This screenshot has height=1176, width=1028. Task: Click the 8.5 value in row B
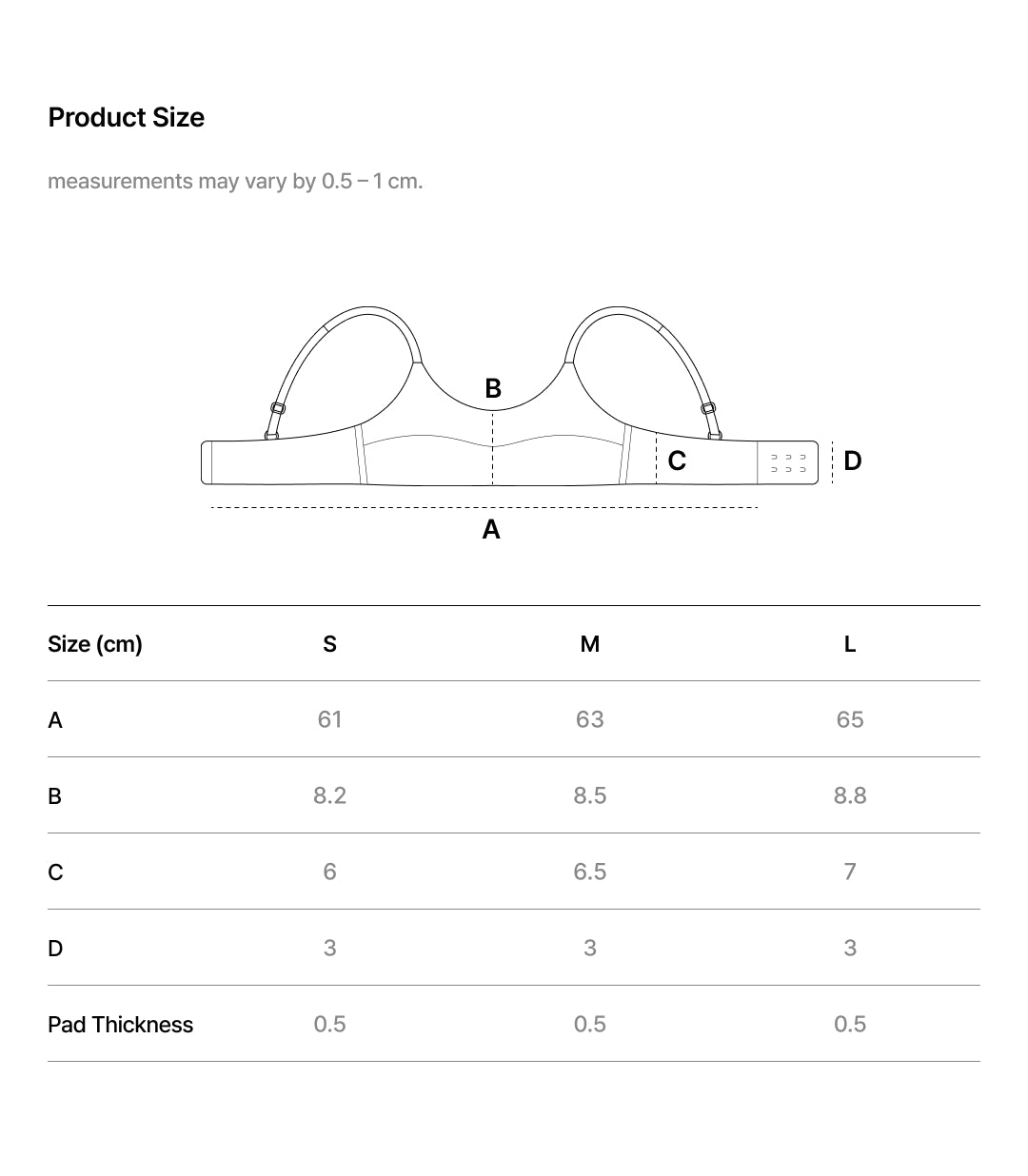589,795
